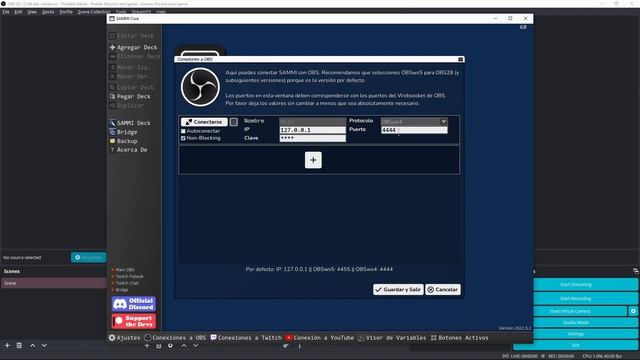Open the OBS Docks menu

(x=48, y=12)
